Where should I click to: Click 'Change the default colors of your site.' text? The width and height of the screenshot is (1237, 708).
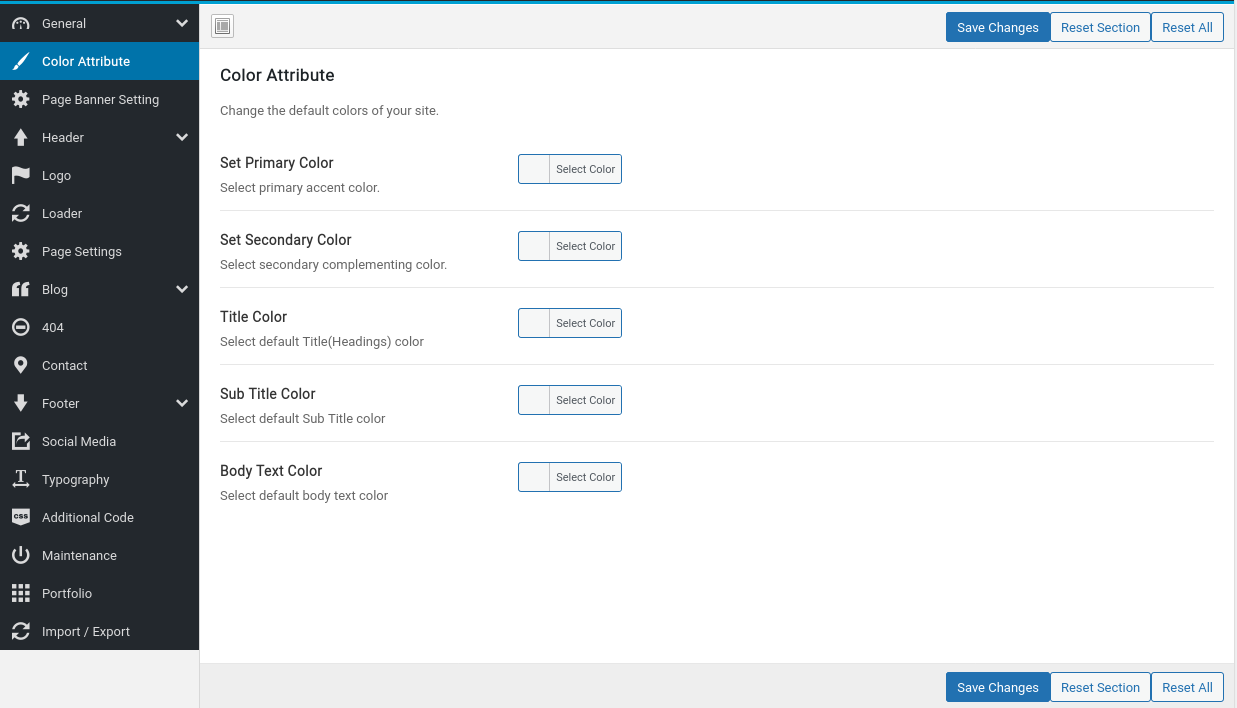329,110
